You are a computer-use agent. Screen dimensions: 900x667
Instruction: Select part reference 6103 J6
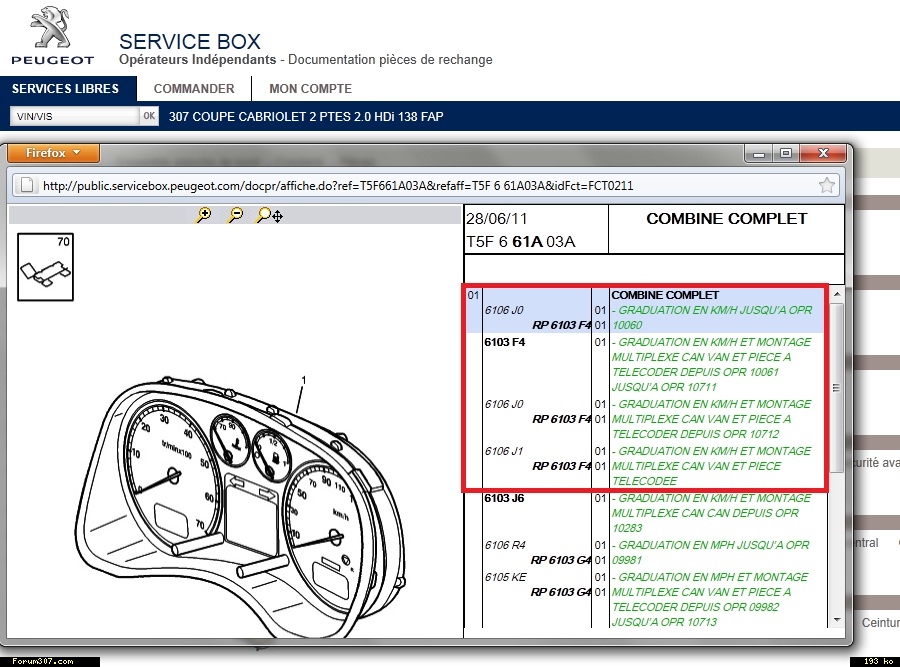click(504, 498)
